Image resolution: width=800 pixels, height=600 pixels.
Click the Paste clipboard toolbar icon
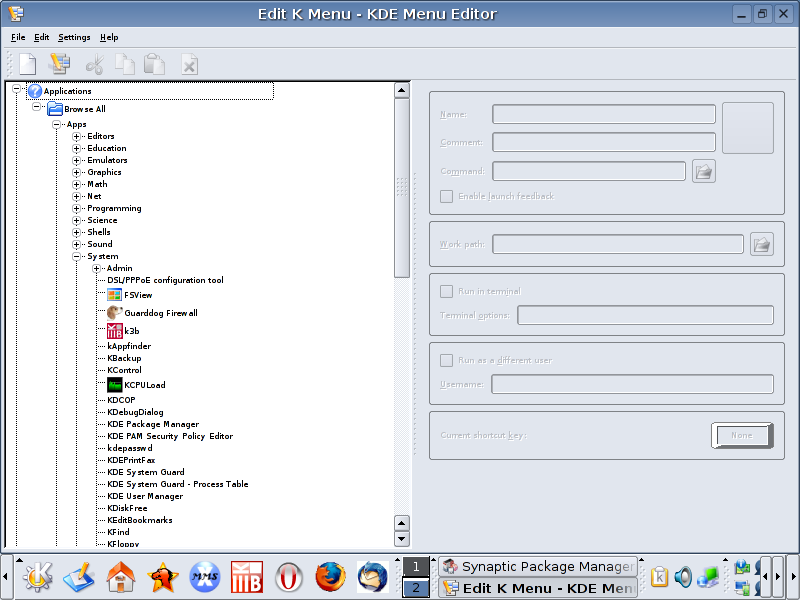click(154, 64)
